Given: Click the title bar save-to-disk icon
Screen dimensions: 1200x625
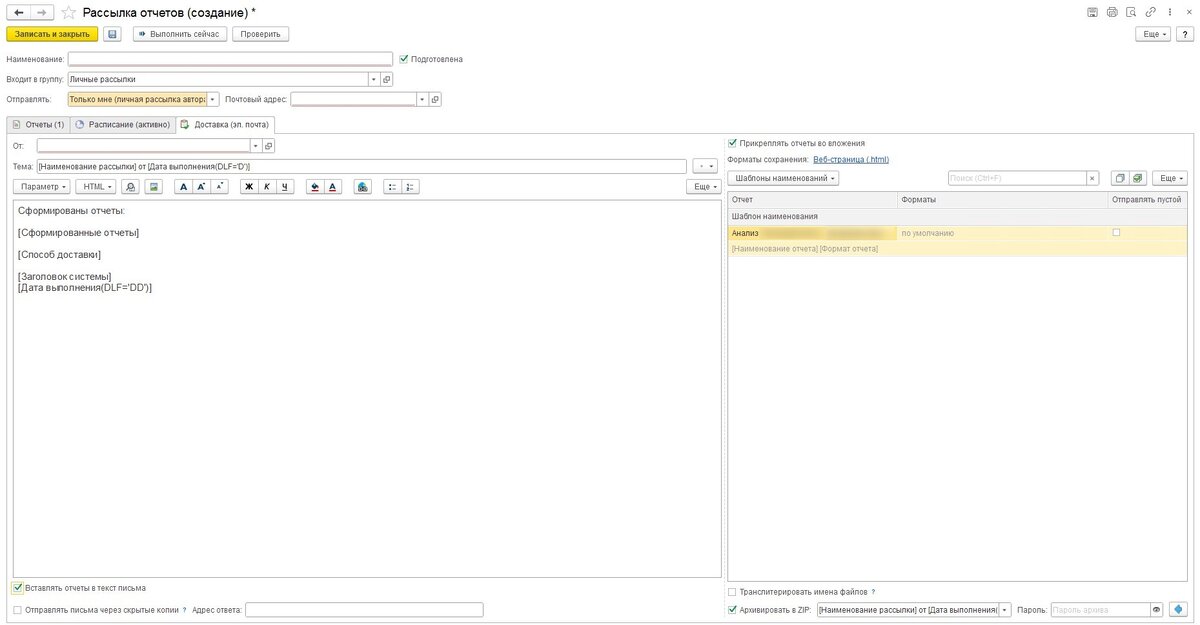Looking at the screenshot, I should (x=1091, y=12).
